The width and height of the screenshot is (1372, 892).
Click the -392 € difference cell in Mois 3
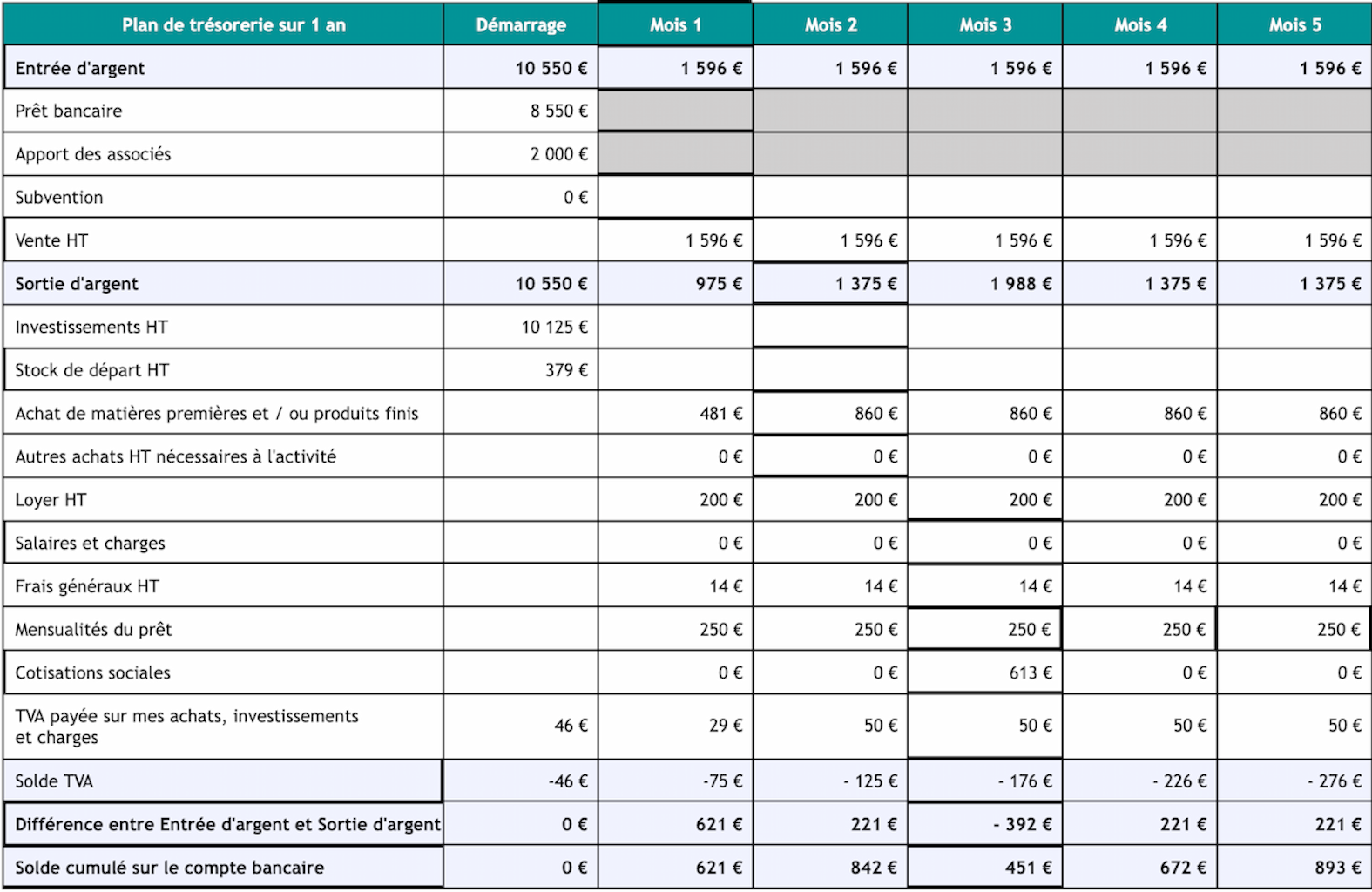985,824
